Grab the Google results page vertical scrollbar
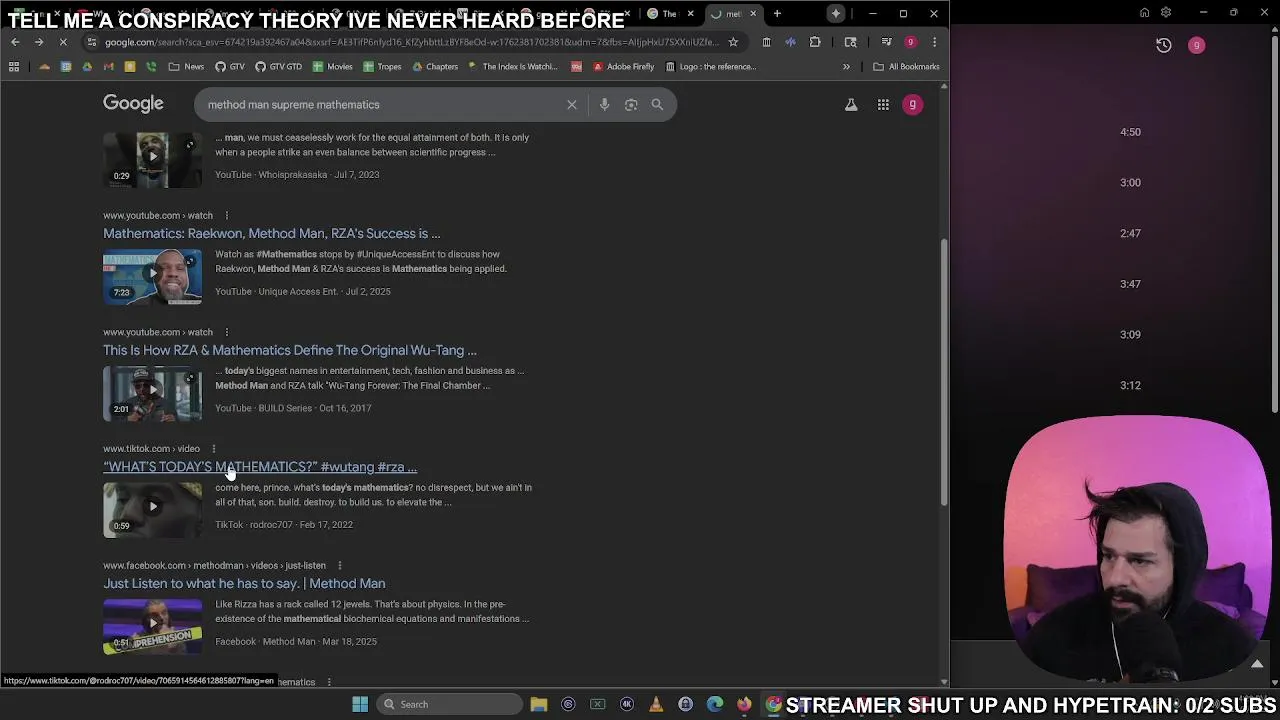Viewport: 1280px width, 720px height. coord(944,372)
